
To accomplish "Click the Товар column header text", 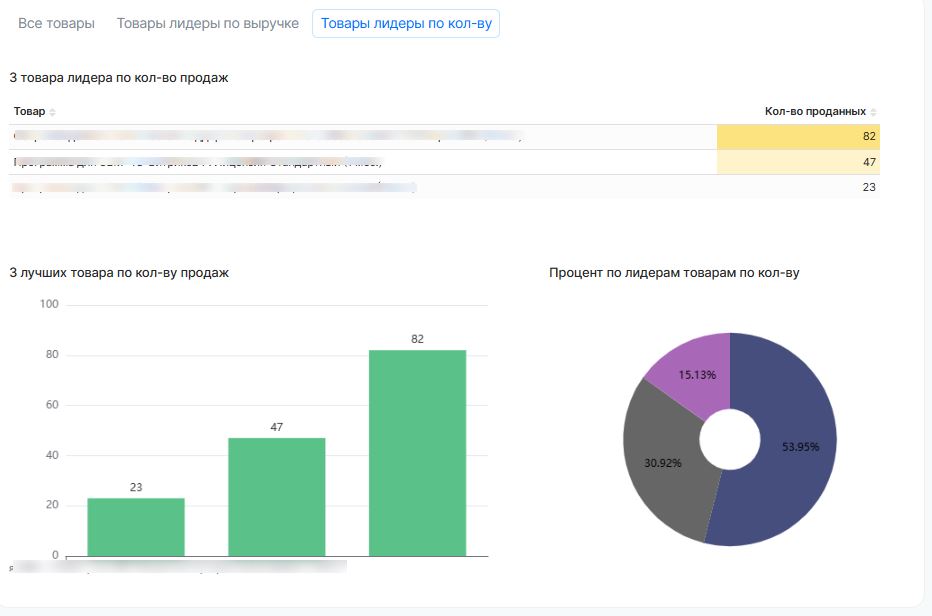I will [x=30, y=112].
